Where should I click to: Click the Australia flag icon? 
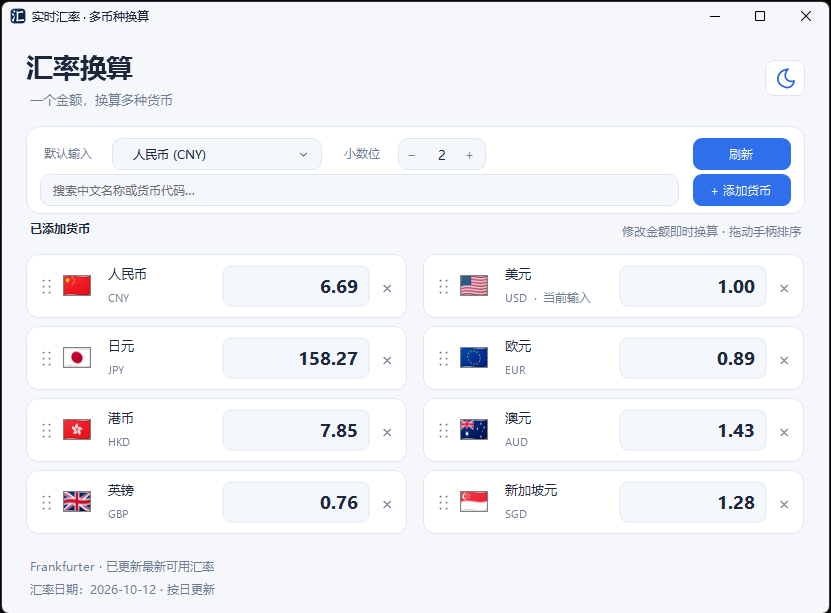[x=474, y=430]
